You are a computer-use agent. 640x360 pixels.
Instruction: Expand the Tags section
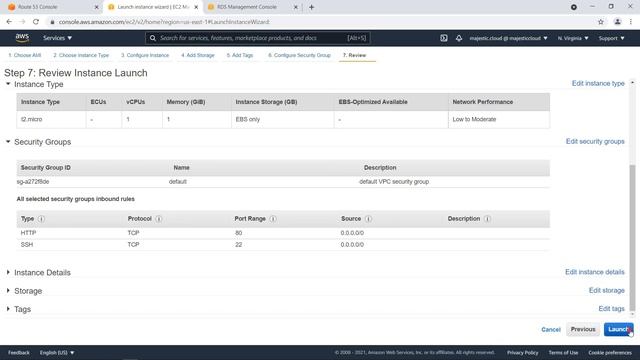tap(8, 309)
